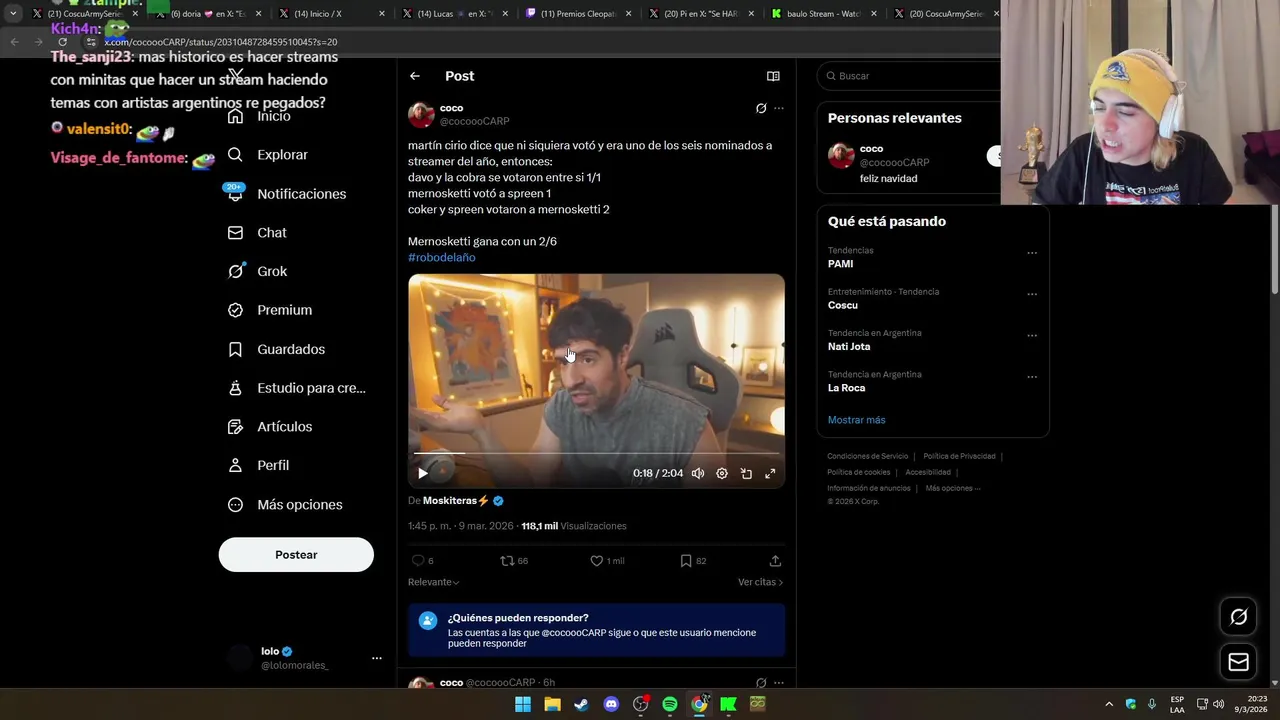Open options for Nati Jota trend
The height and width of the screenshot is (720, 1280).
1032,336
